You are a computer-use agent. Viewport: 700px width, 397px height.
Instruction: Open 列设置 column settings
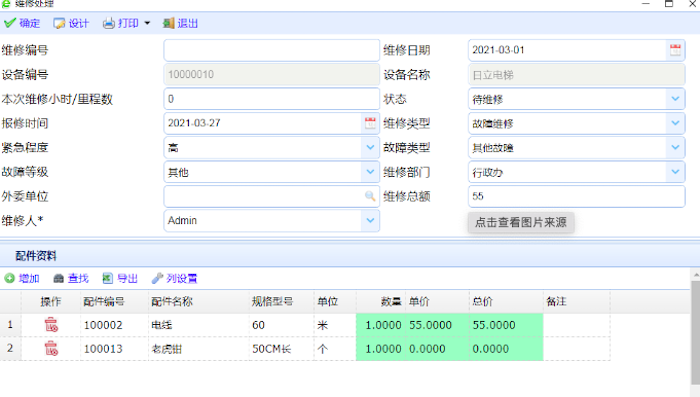pos(175,279)
